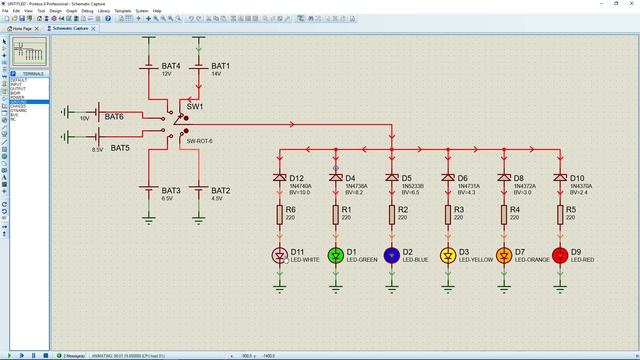
Task: Click the red LED D9 component
Action: pos(560,256)
